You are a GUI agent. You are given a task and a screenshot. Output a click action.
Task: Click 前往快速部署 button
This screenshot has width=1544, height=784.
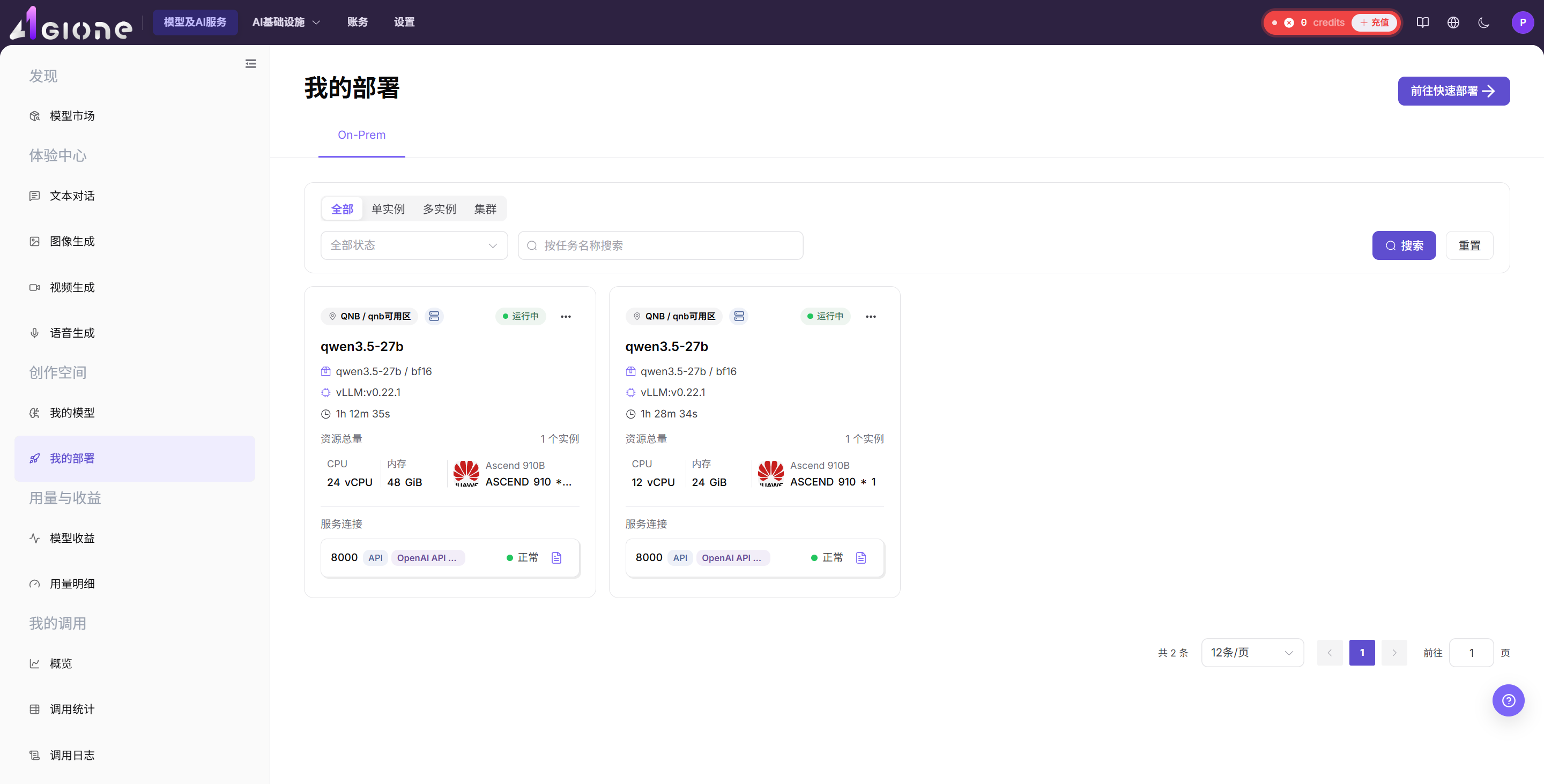point(1453,91)
